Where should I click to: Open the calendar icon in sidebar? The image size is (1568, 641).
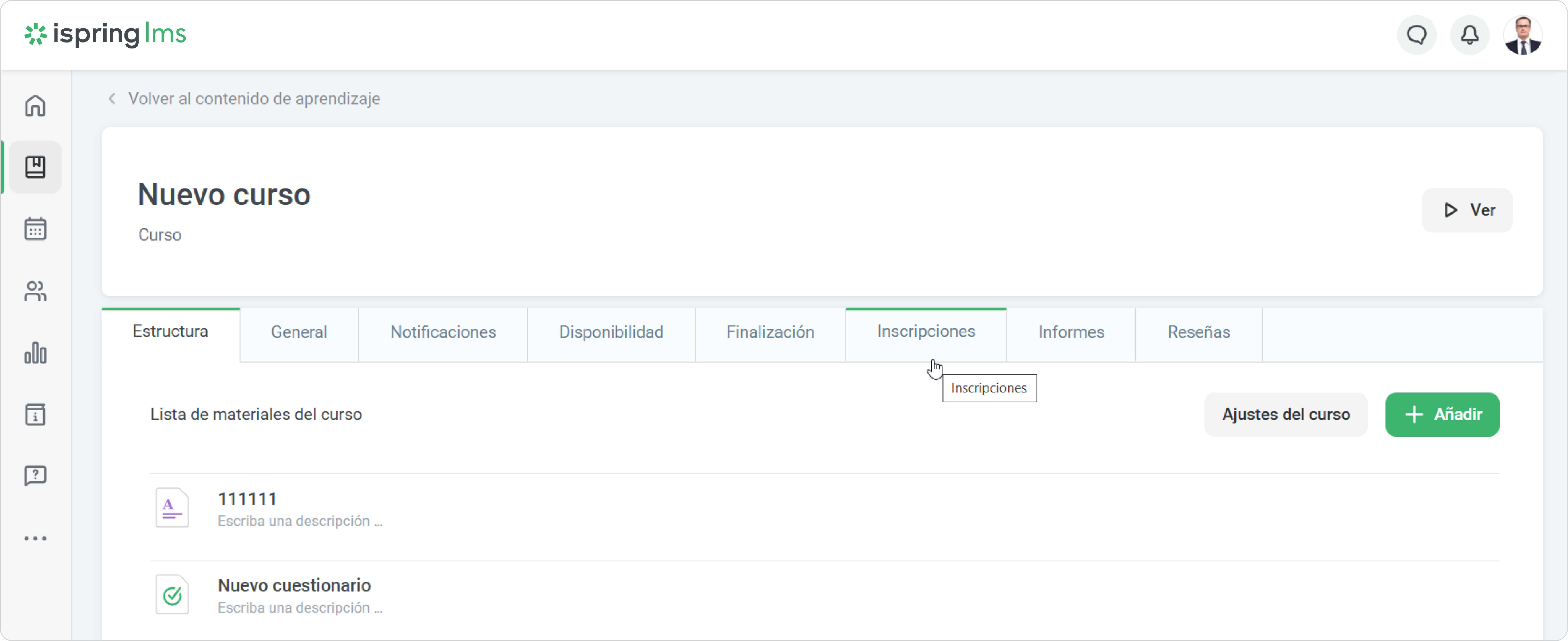point(35,229)
